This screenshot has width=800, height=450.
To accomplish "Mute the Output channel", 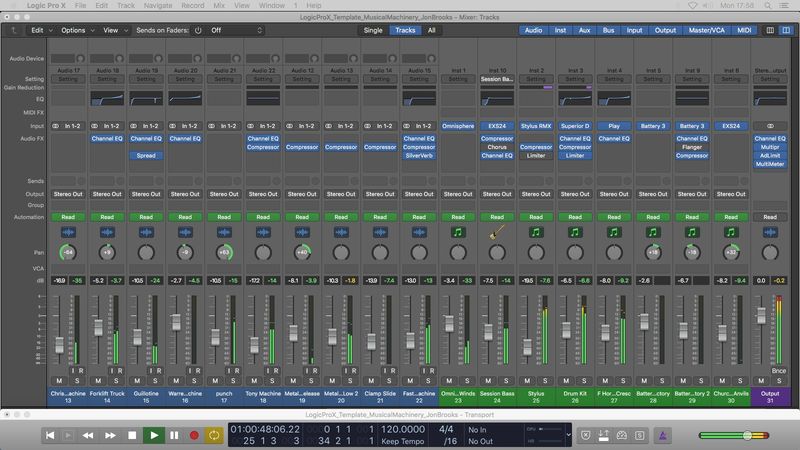I will point(761,381).
